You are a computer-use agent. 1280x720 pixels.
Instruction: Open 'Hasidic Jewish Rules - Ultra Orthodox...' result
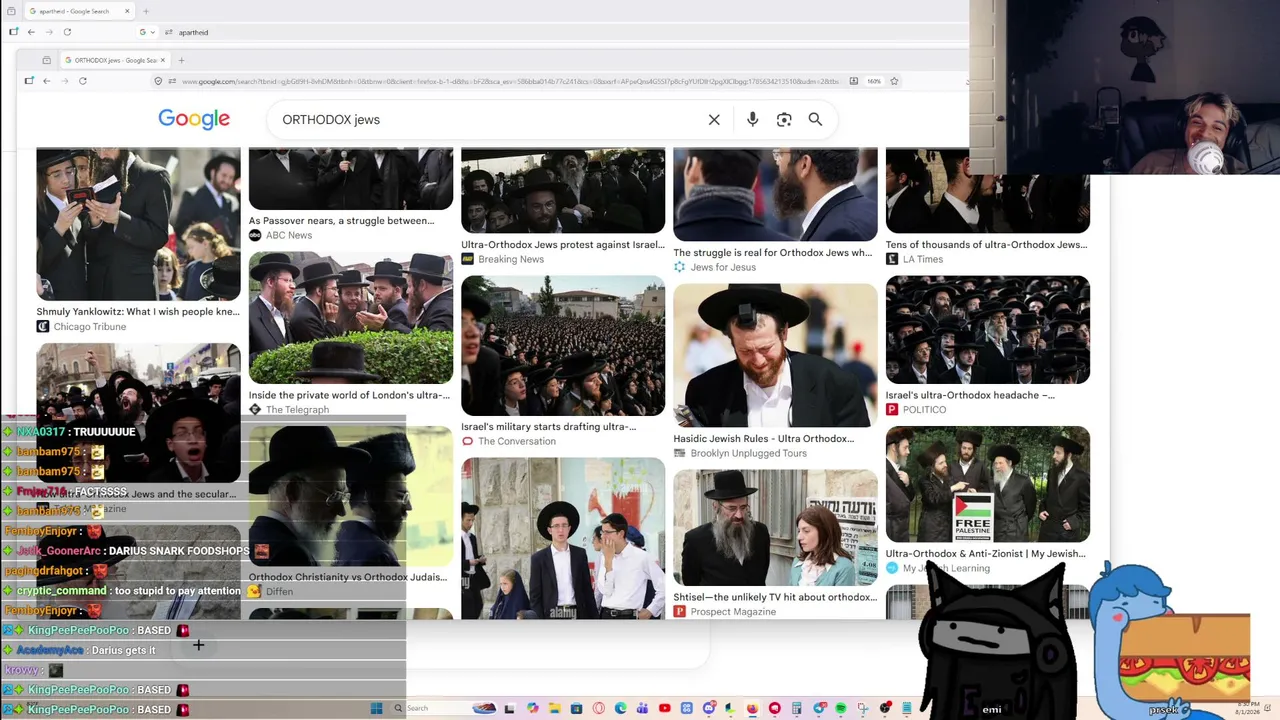(x=764, y=439)
